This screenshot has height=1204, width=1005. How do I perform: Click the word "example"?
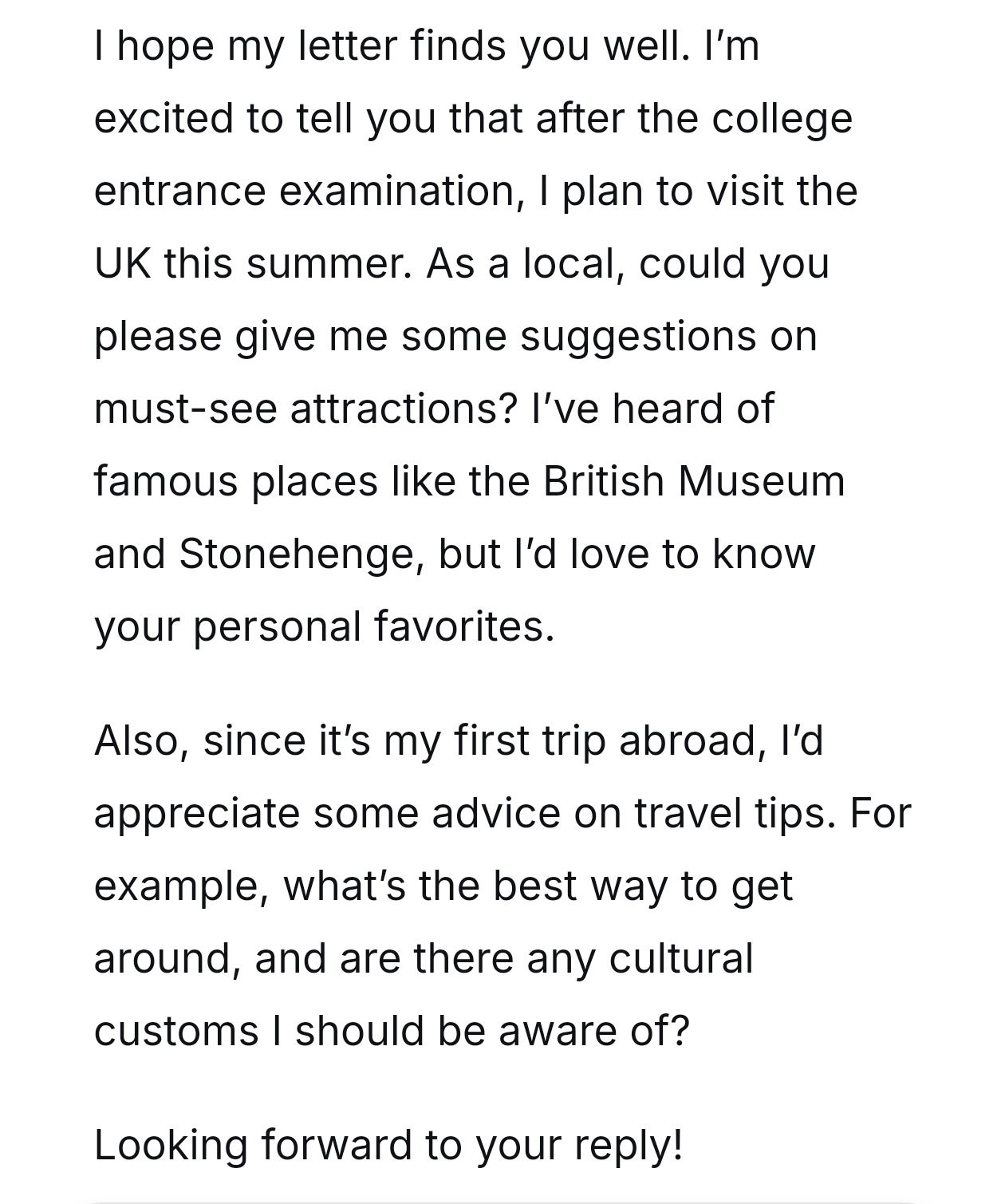[180, 886]
